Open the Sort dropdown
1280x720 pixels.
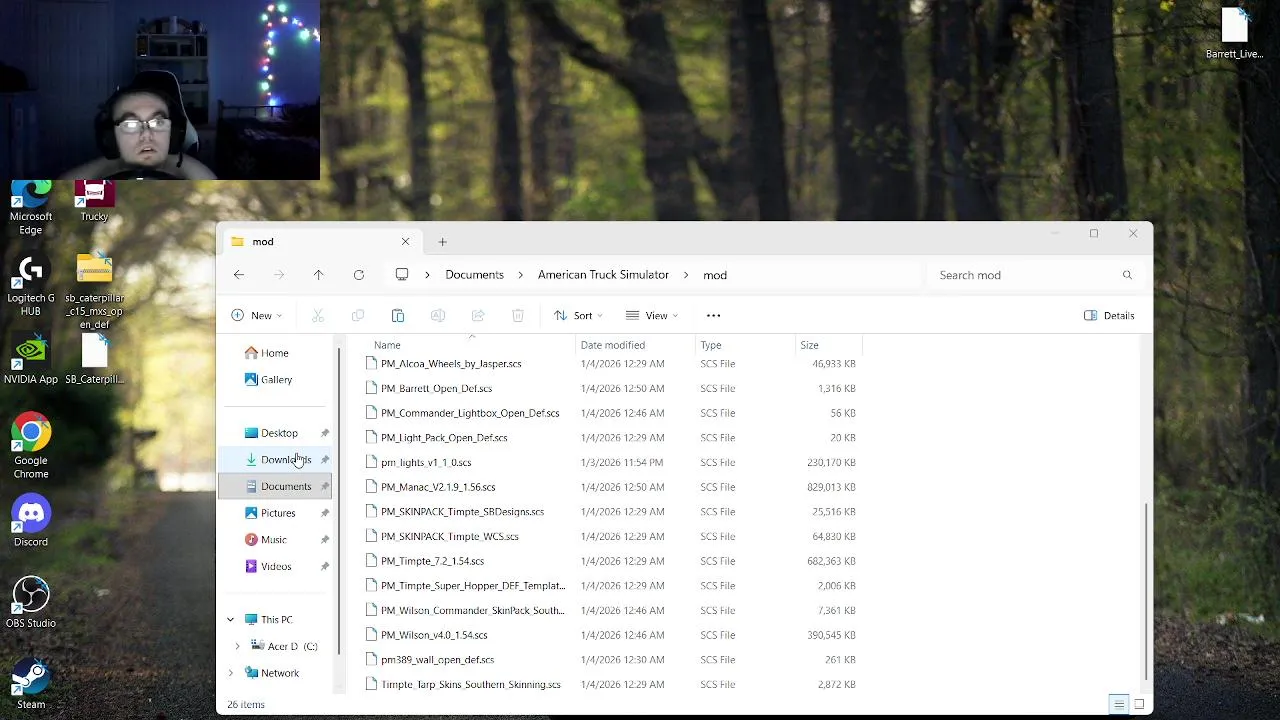[578, 316]
